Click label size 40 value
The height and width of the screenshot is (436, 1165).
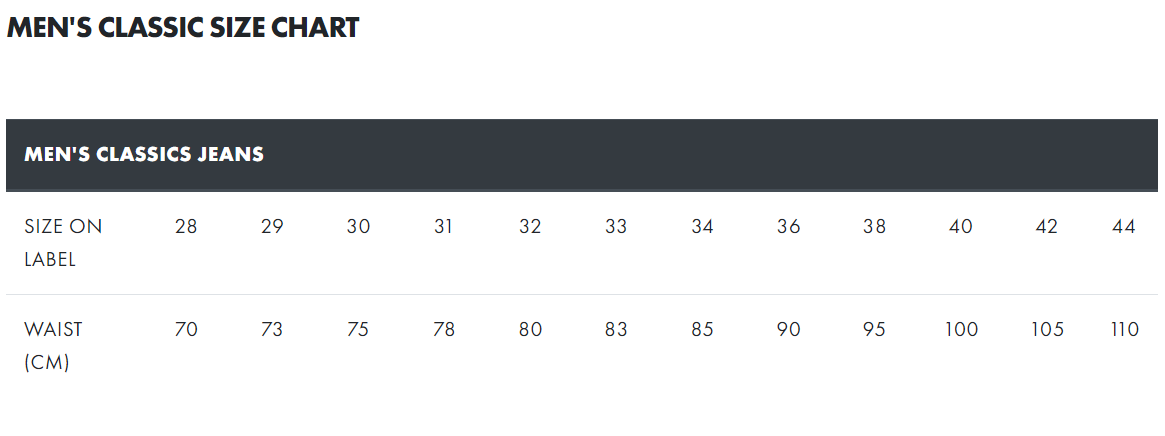point(960,226)
